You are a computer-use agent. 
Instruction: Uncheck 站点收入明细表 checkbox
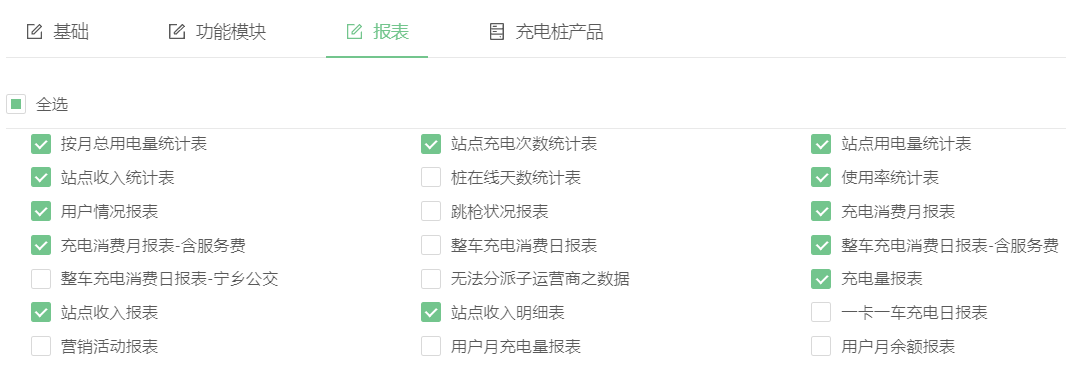(431, 313)
